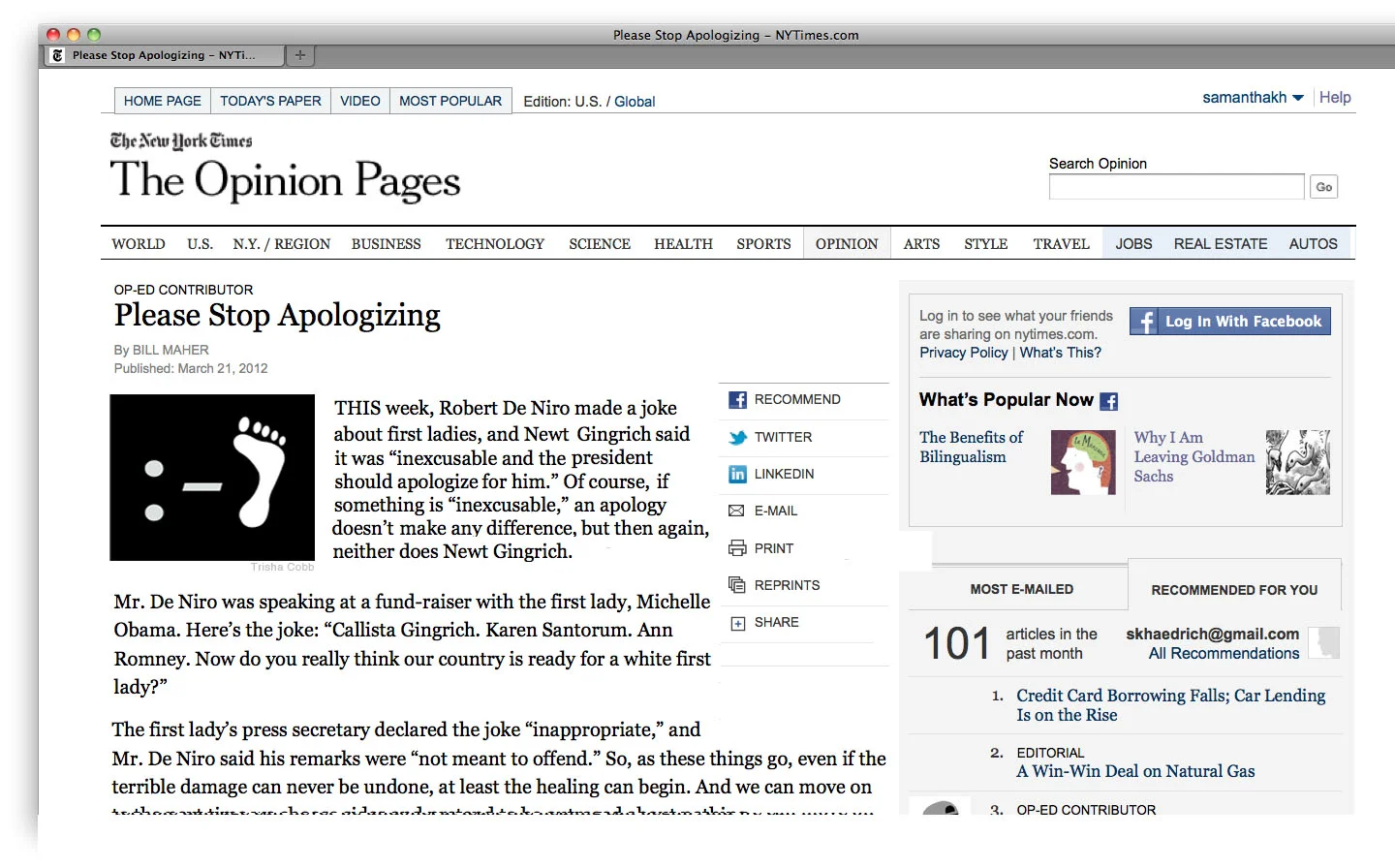This screenshot has height=868, width=1395.
Task: Click the Facebook icon beside What's Popular Now
Action: pyautogui.click(x=1109, y=401)
